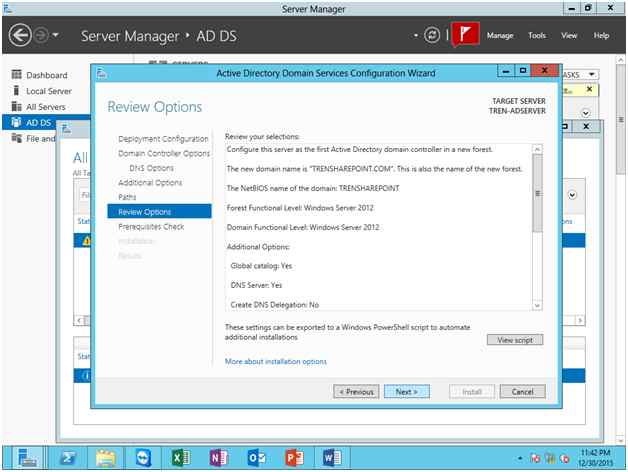628x472 pixels.
Task: Go to Prerequisites Check step
Action: (x=151, y=227)
